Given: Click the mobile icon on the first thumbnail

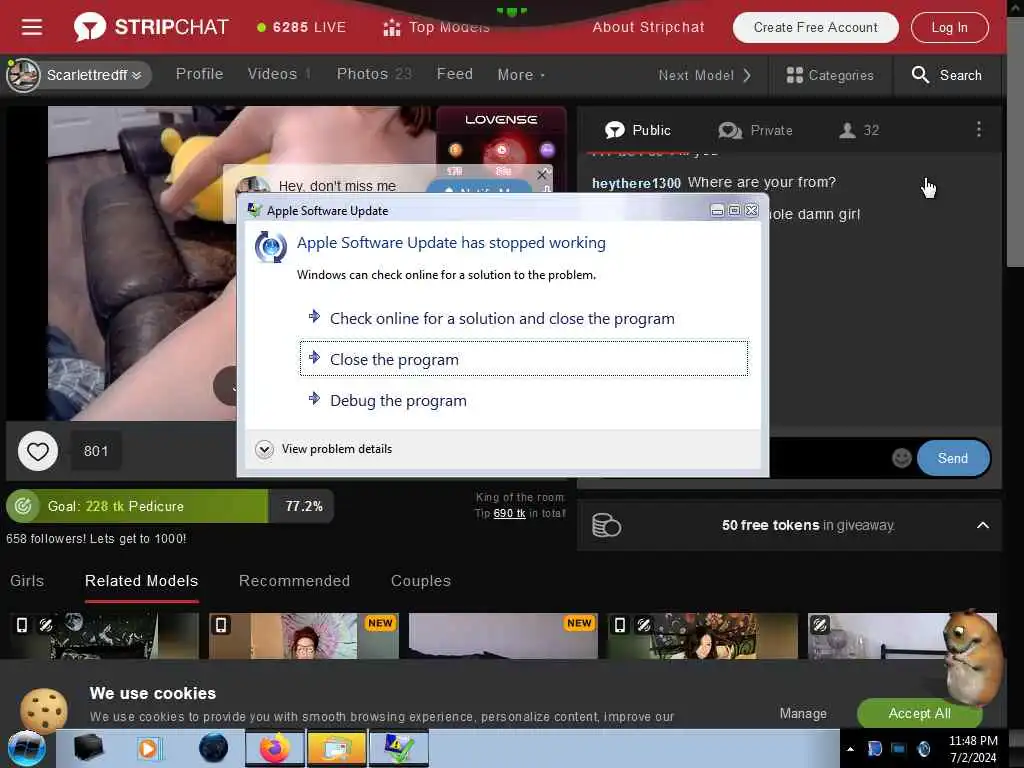Looking at the screenshot, I should click(x=22, y=625).
